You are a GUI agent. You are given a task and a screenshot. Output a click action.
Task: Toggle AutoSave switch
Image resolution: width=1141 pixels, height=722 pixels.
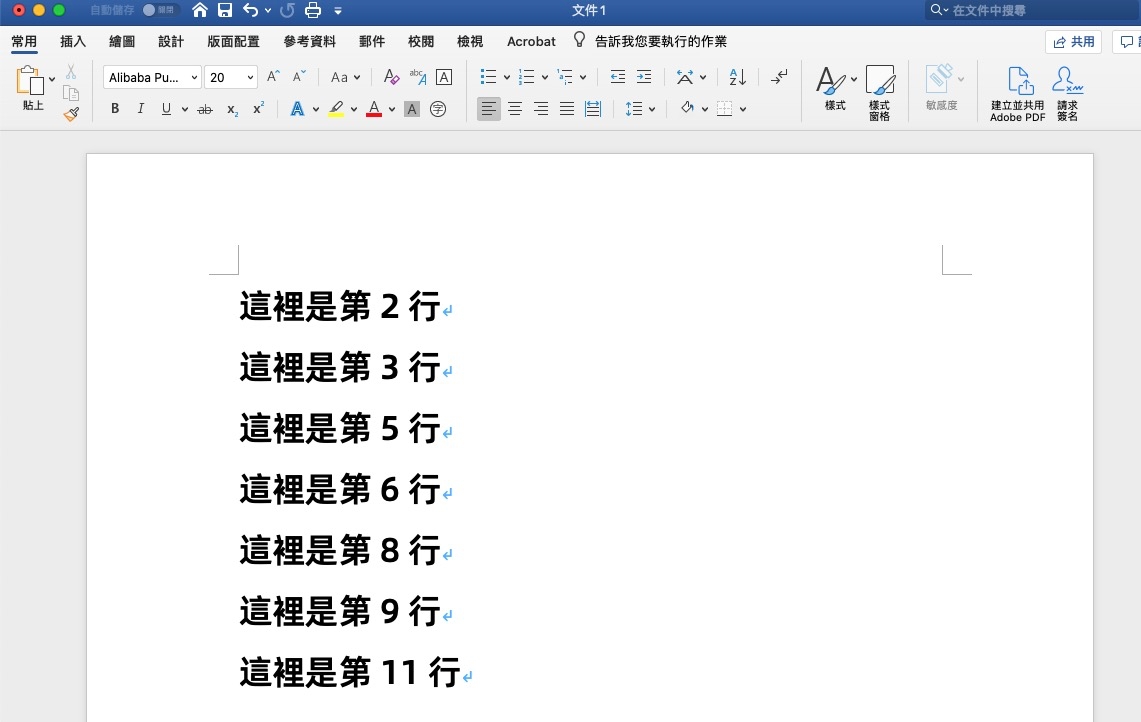pyautogui.click(x=159, y=10)
